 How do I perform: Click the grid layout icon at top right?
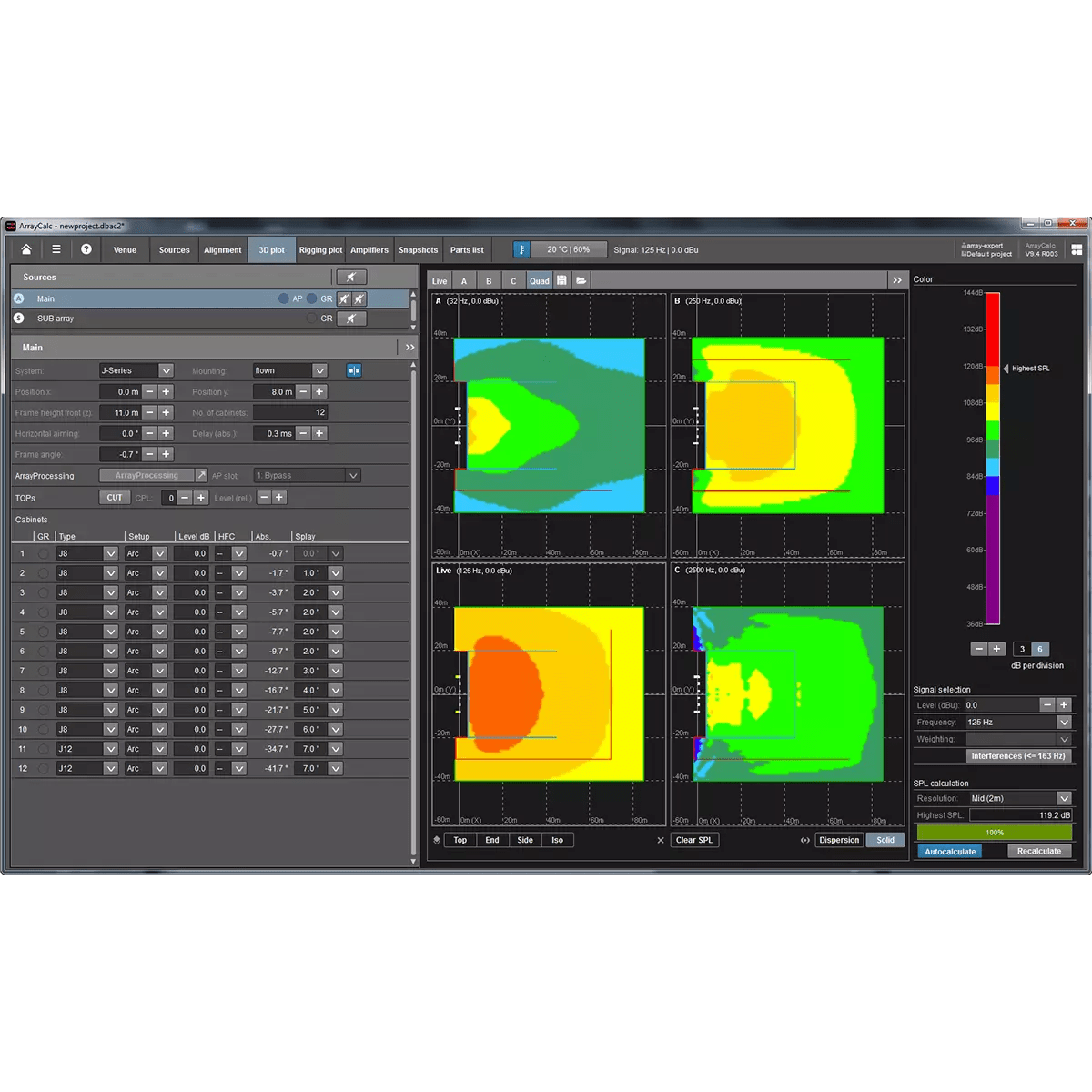[1077, 248]
